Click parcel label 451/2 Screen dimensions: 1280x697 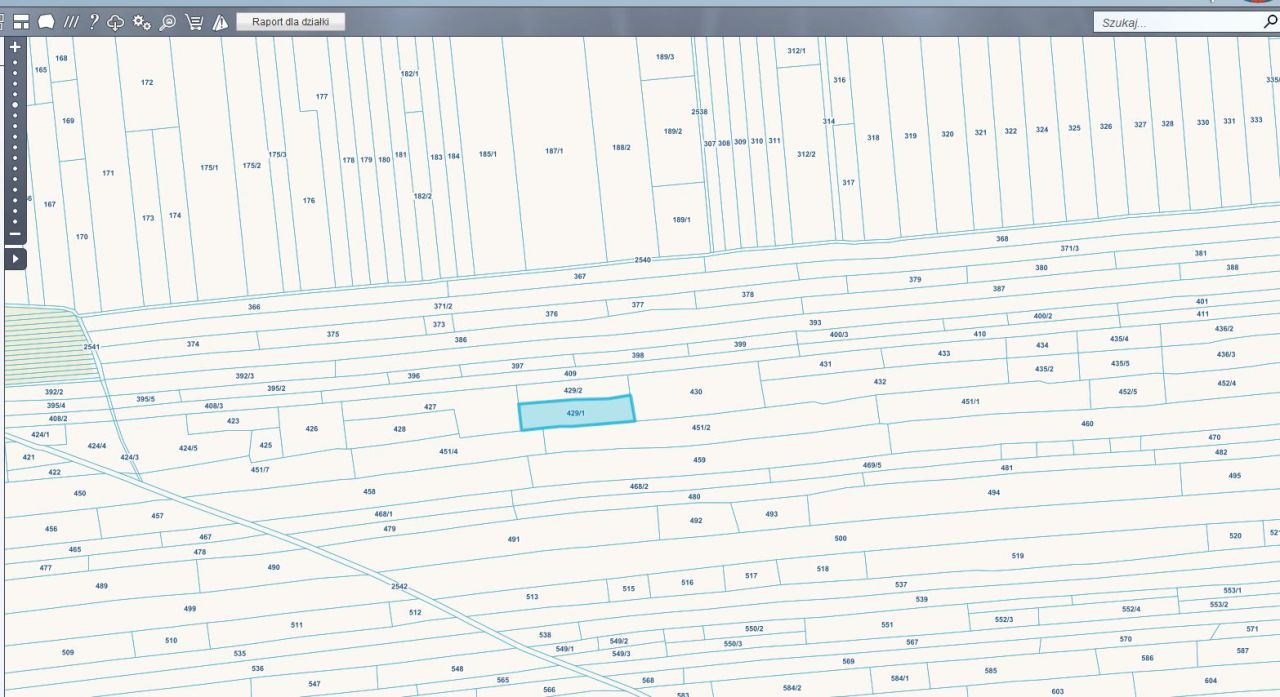pos(701,427)
